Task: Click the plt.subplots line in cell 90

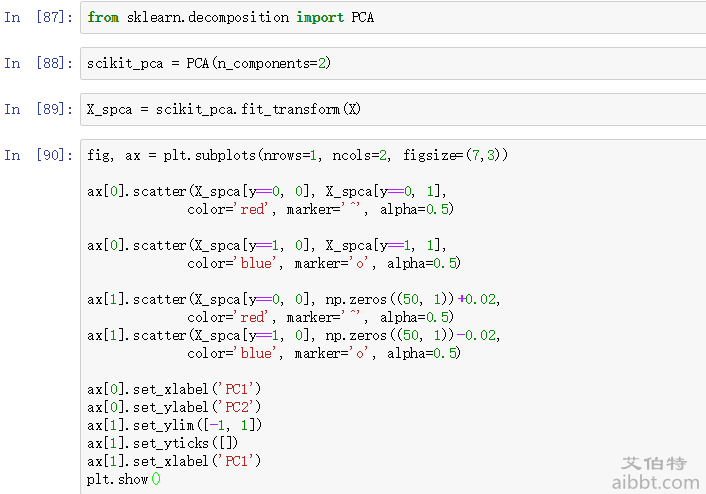Action: [x=297, y=155]
